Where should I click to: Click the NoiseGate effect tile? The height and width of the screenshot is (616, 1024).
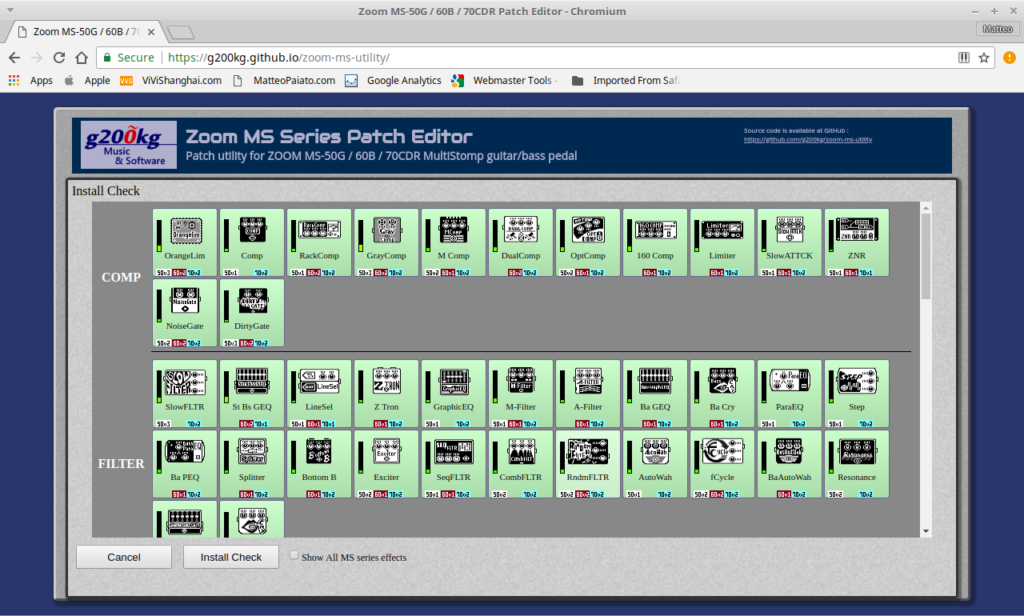[185, 313]
